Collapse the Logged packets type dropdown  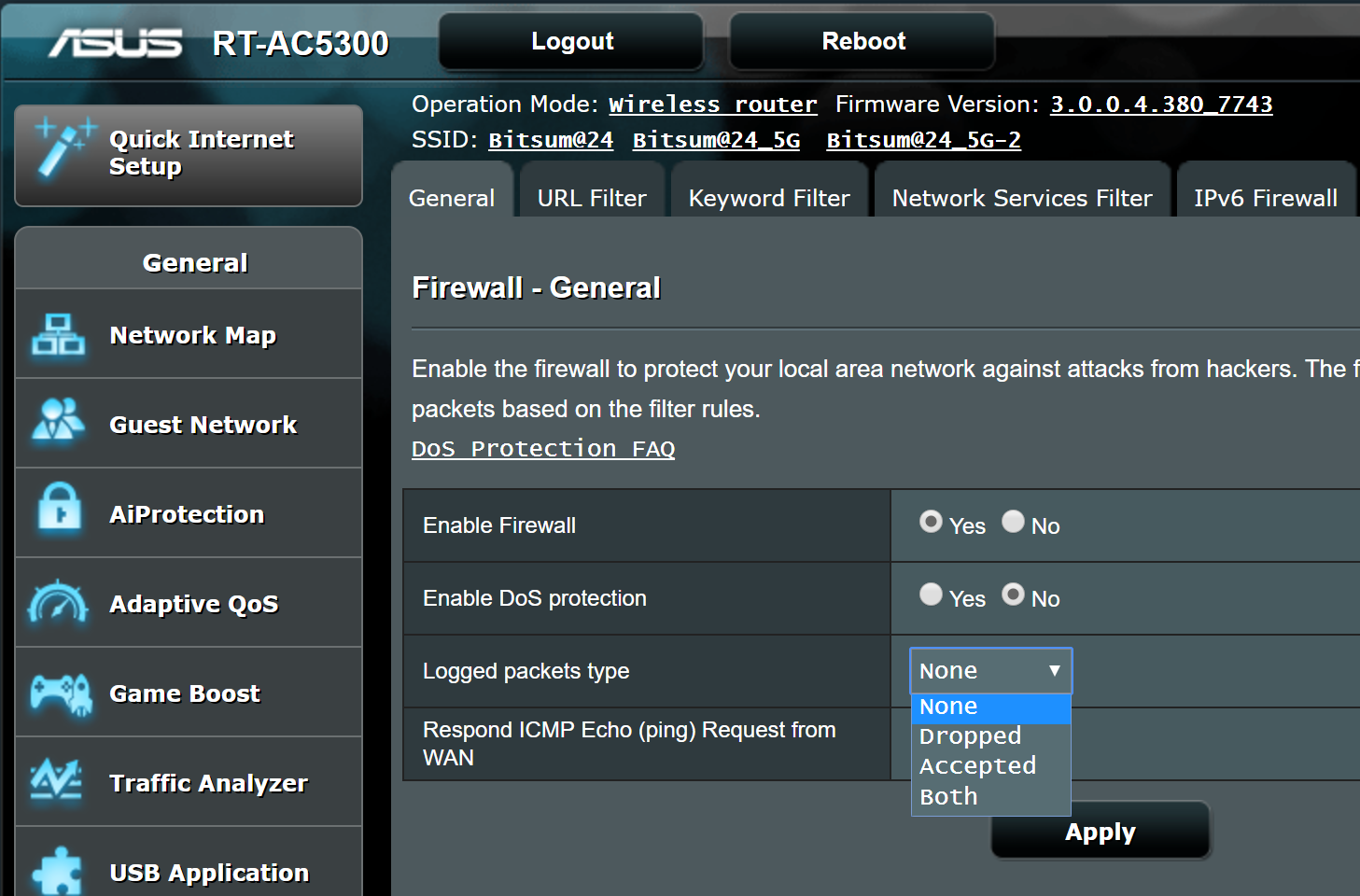(991, 671)
